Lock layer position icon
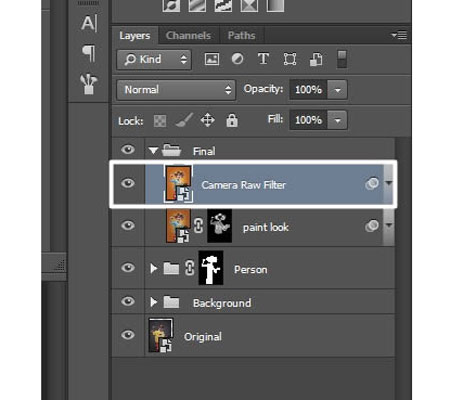This screenshot has height=400, width=450. [207, 120]
